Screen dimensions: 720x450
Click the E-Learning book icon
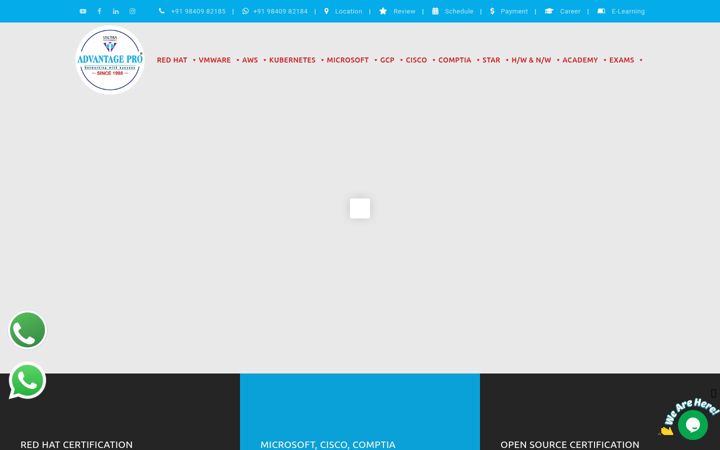(x=601, y=11)
